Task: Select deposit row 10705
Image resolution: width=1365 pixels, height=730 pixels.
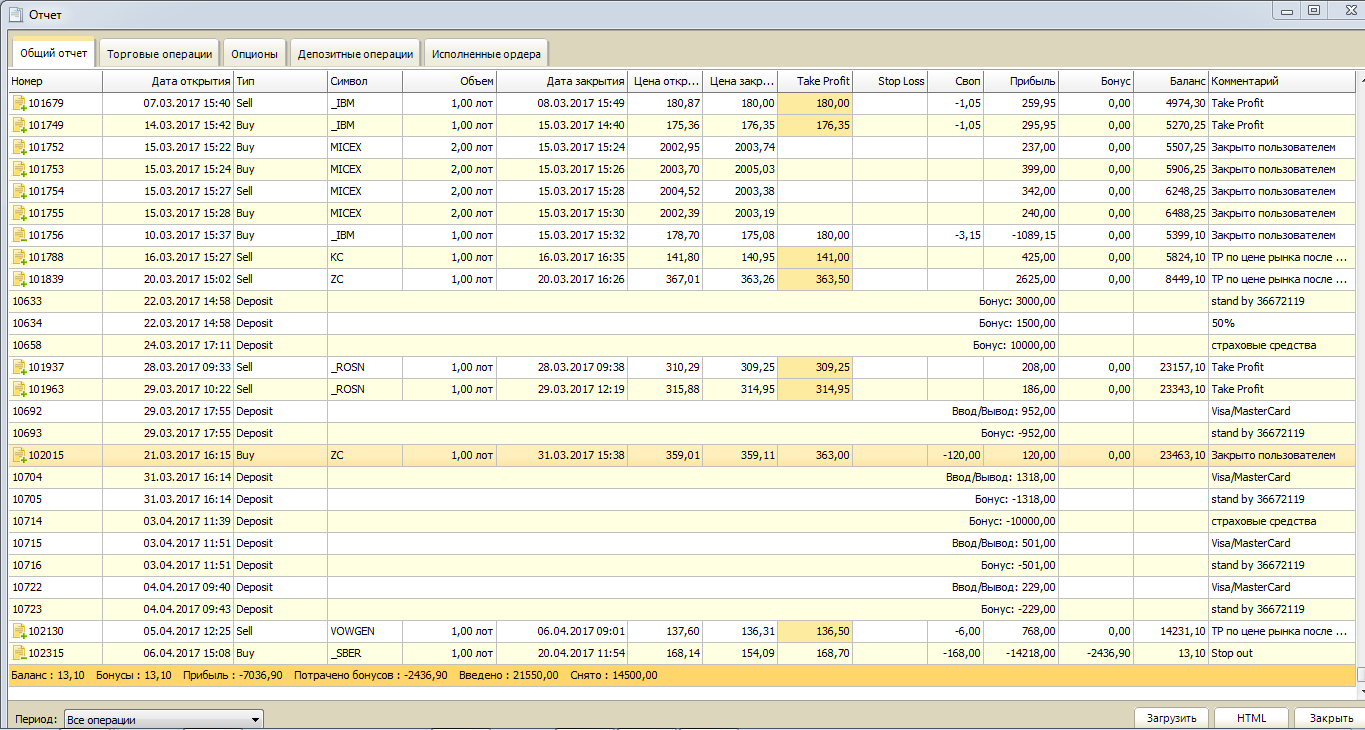Action: point(681,499)
